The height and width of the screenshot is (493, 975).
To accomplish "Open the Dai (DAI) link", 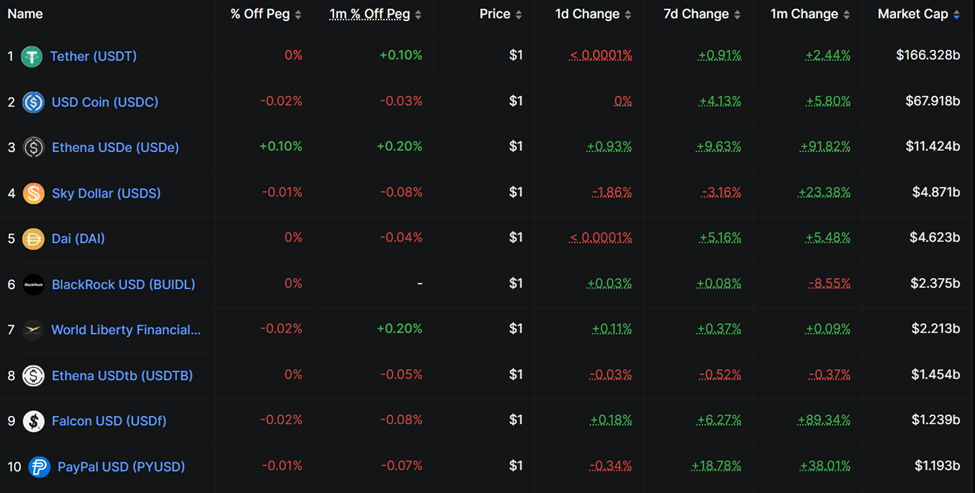I will pyautogui.click(x=78, y=239).
